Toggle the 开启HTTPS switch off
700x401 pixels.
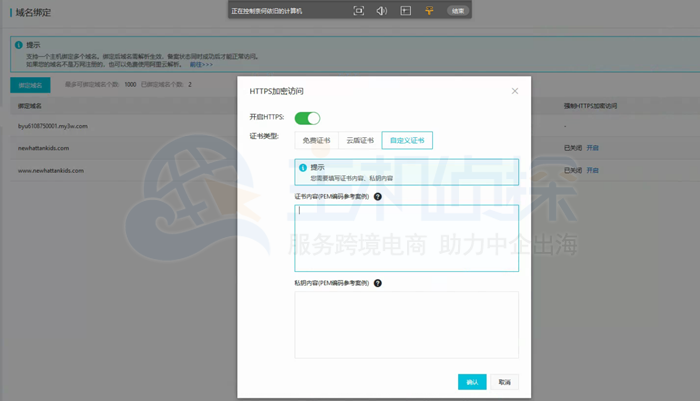pos(307,118)
